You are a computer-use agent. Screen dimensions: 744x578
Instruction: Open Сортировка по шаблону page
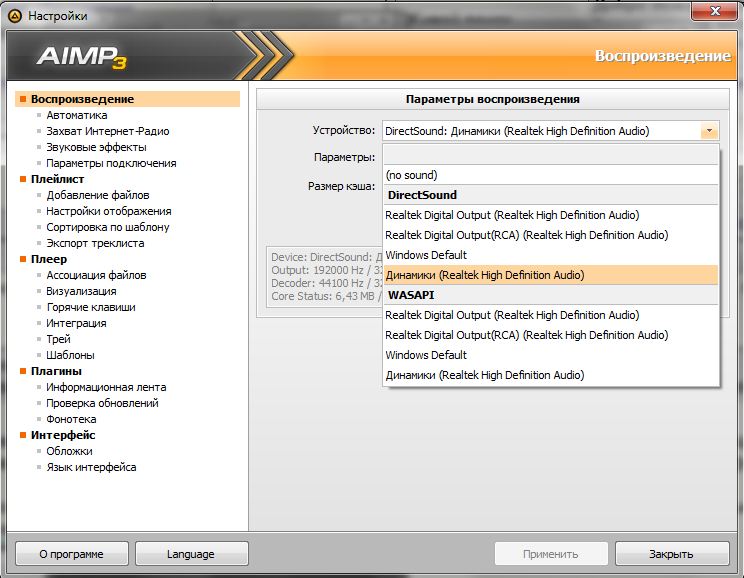(x=108, y=227)
